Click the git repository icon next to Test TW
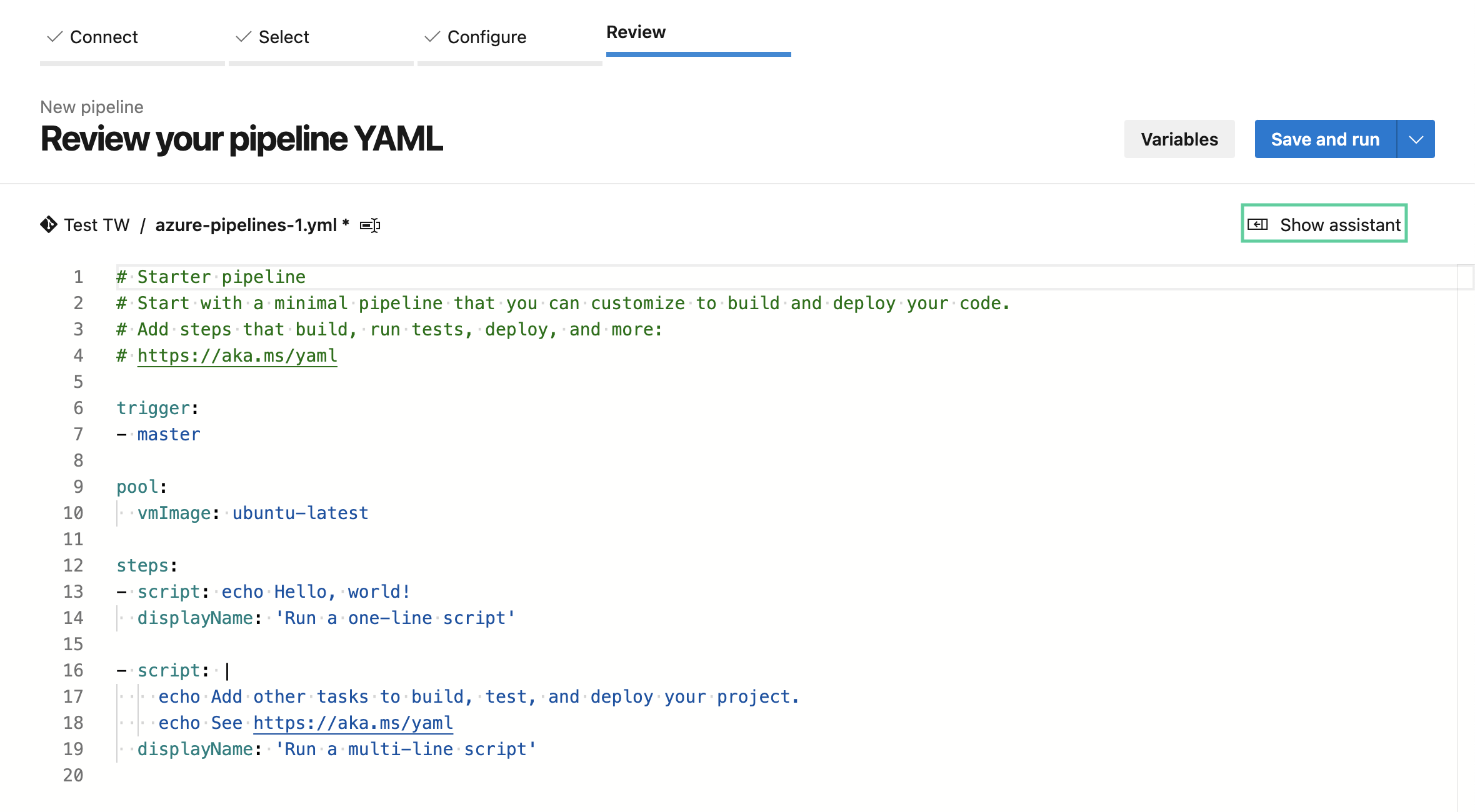Image resolution: width=1475 pixels, height=812 pixels. pos(49,225)
